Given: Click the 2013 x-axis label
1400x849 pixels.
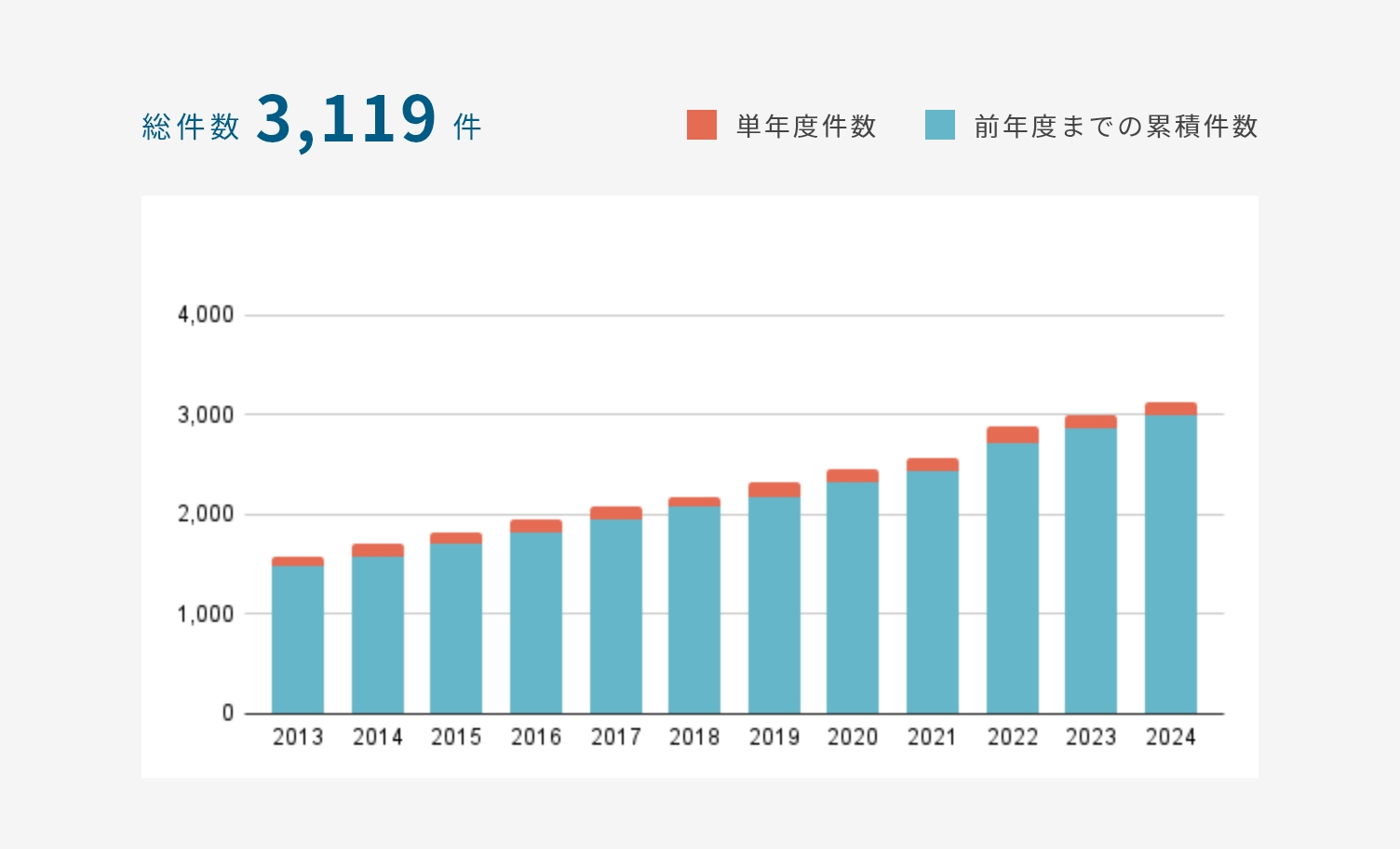Looking at the screenshot, I should click(298, 737).
